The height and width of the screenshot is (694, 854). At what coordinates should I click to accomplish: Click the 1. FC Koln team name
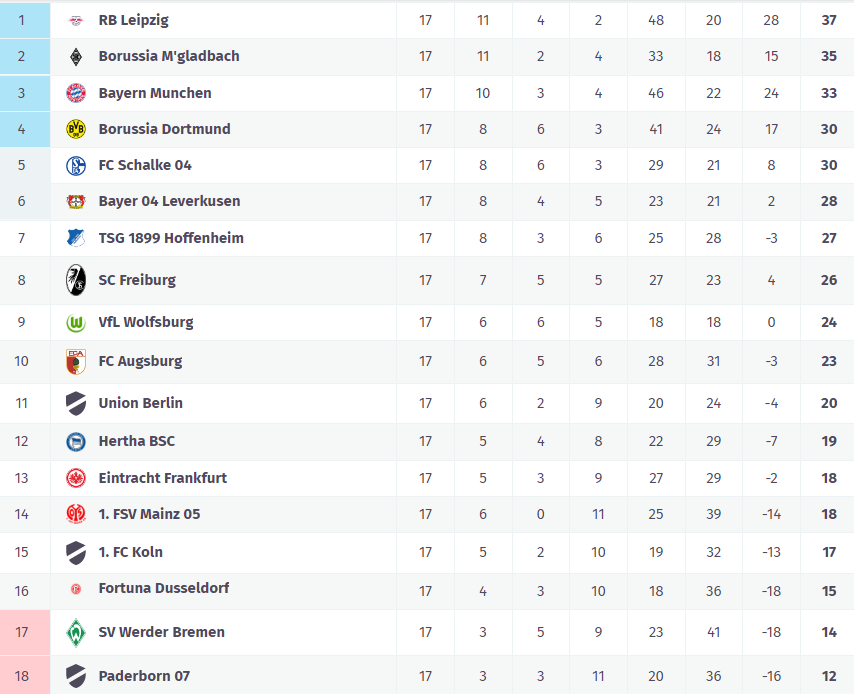130,552
